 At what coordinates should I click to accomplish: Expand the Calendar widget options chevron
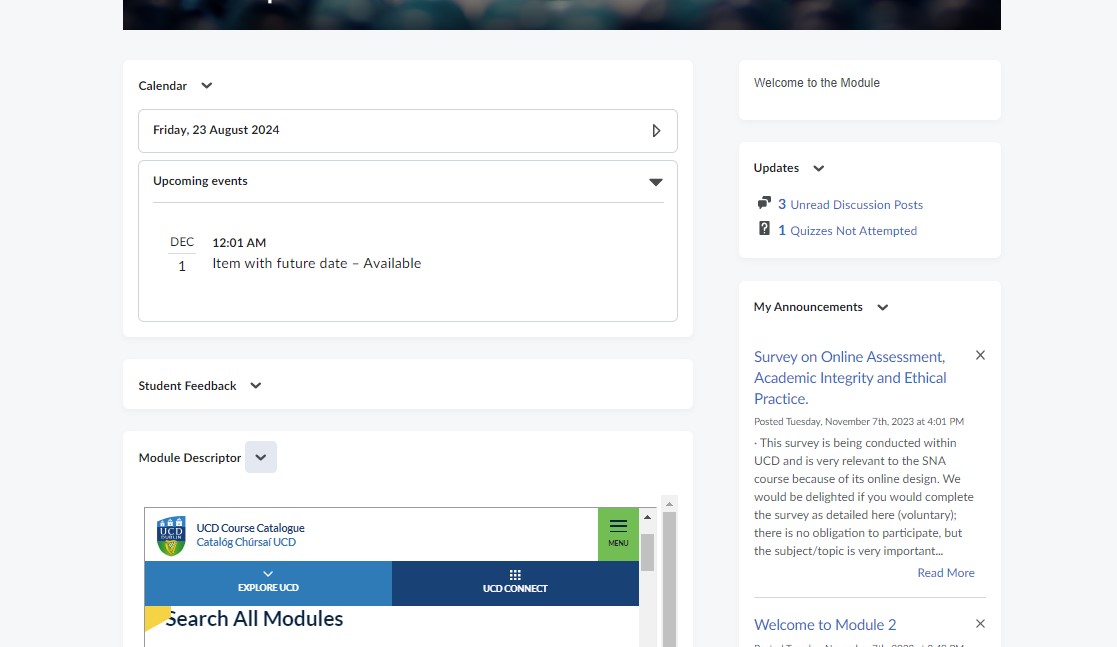[x=207, y=86]
